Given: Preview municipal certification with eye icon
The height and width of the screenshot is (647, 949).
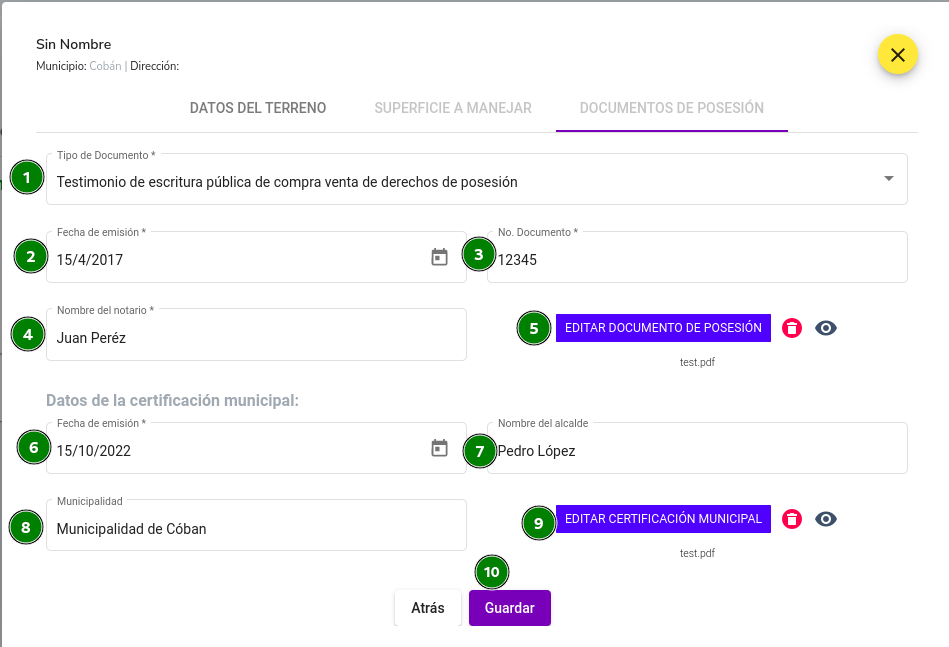Looking at the screenshot, I should pos(826,519).
